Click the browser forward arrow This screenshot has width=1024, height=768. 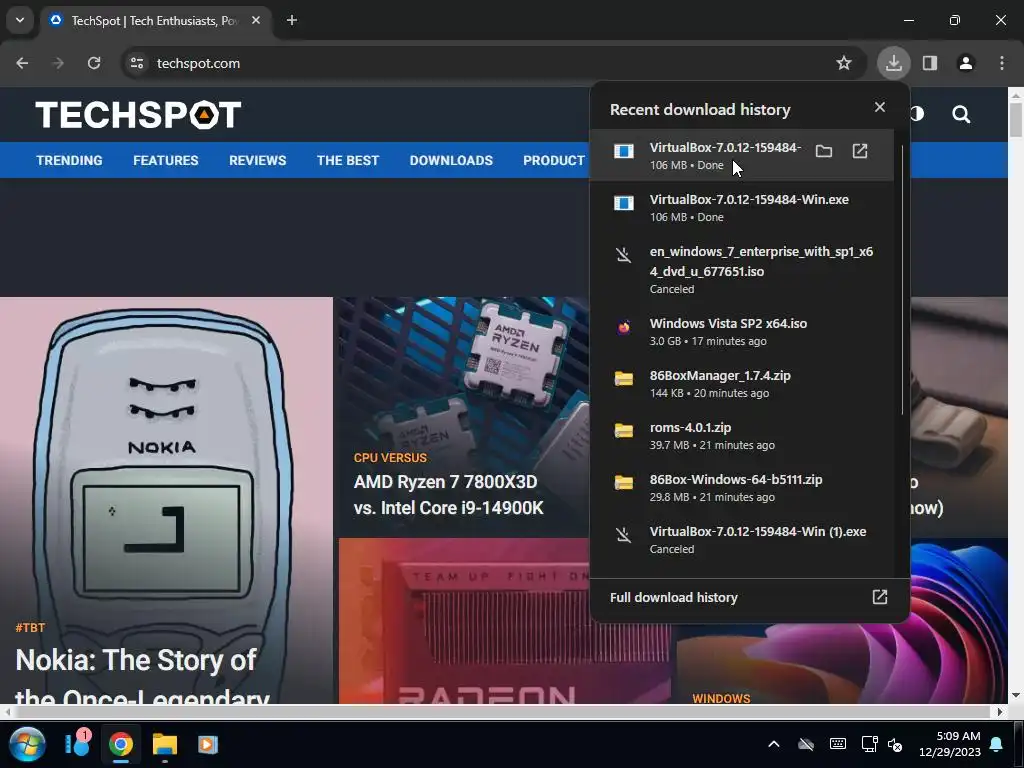coord(58,63)
